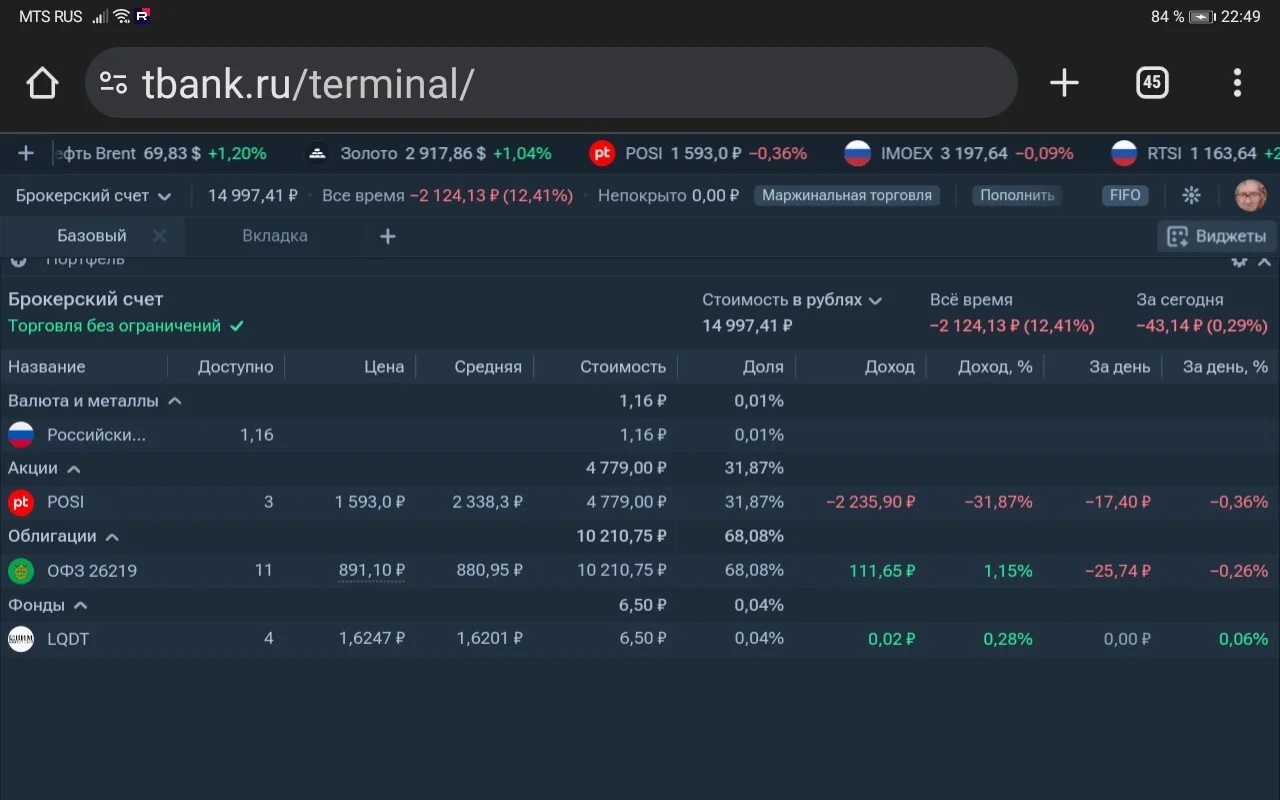Switch to the Базовый tab
The image size is (1280, 800).
pos(92,236)
